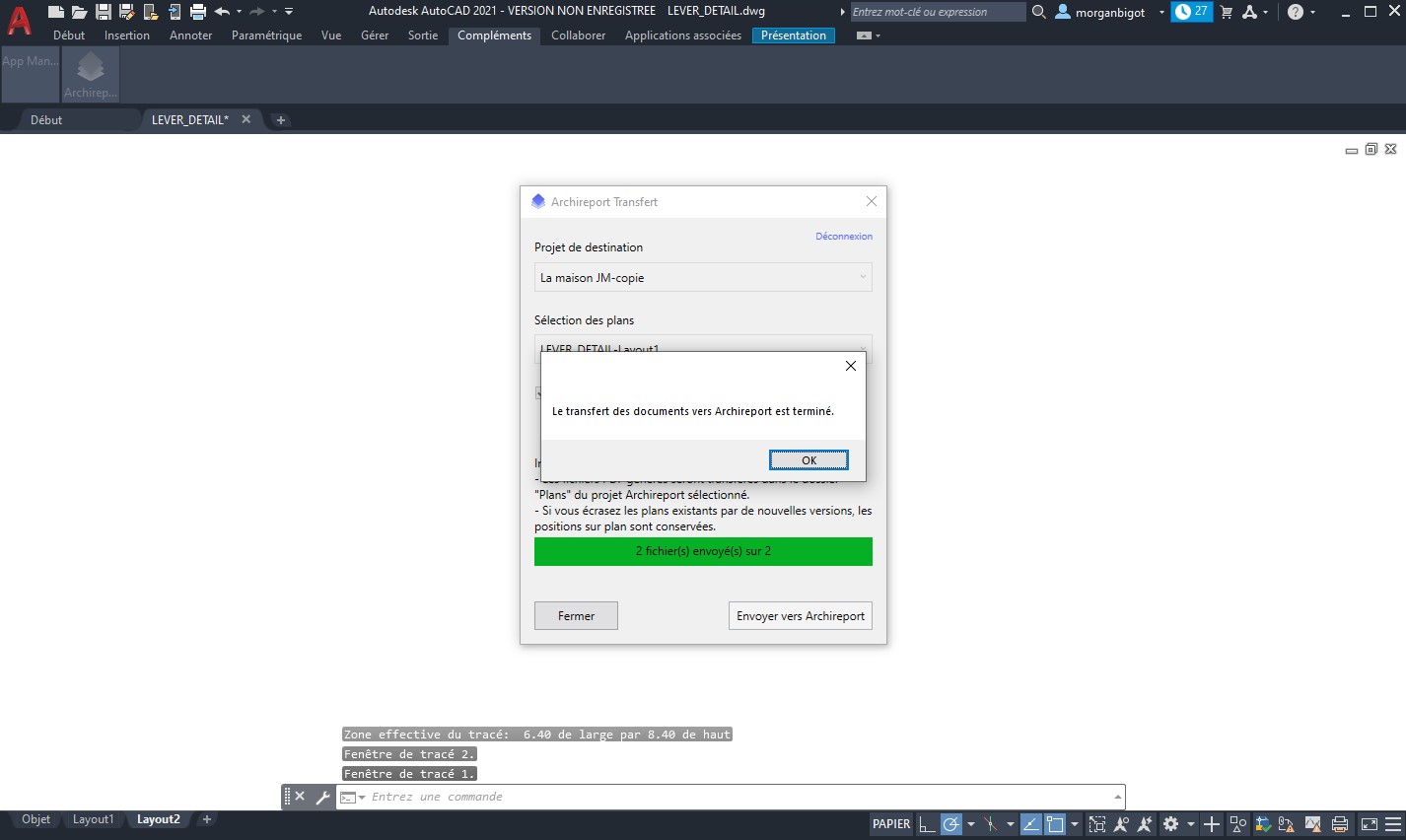1406x840 pixels.
Task: Open the Help question mark icon
Action: (1296, 12)
